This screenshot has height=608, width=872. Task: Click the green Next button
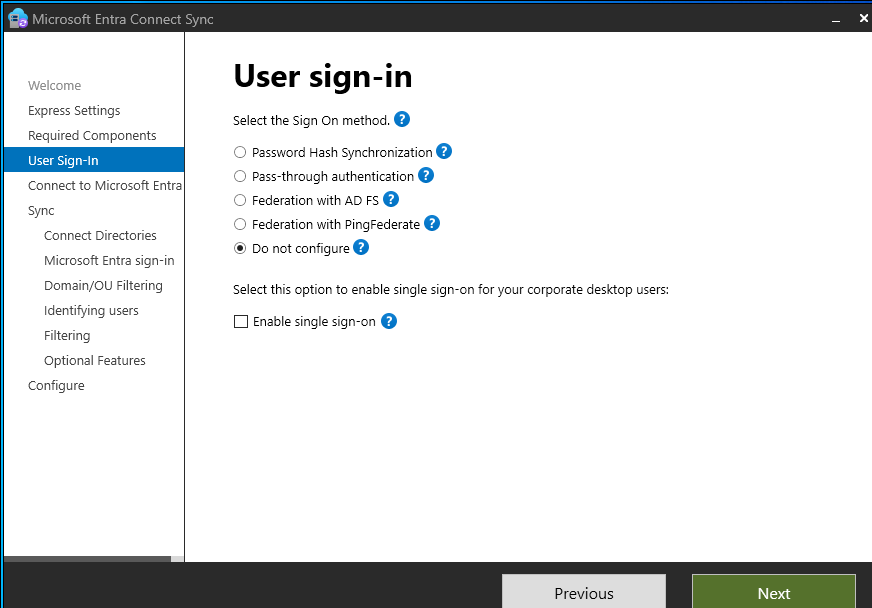pyautogui.click(x=774, y=592)
